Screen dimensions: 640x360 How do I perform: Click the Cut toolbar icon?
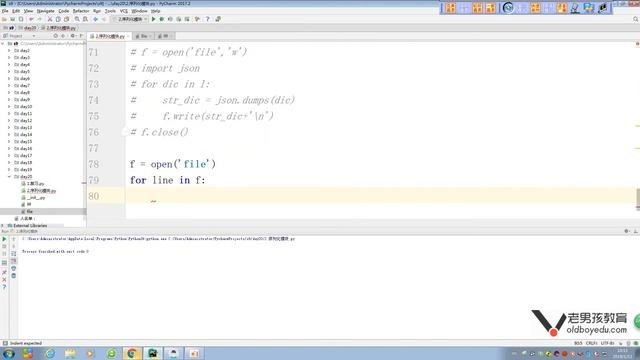pos(50,19)
